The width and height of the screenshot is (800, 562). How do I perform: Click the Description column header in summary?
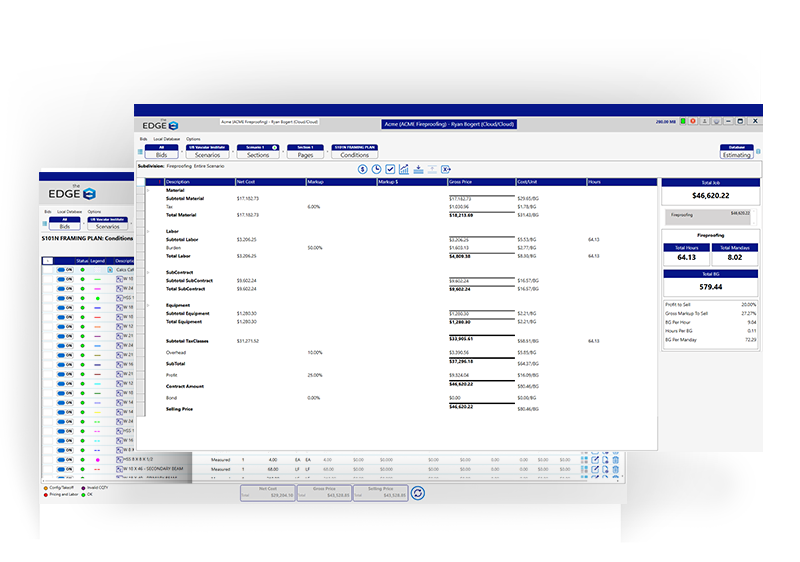[200, 182]
